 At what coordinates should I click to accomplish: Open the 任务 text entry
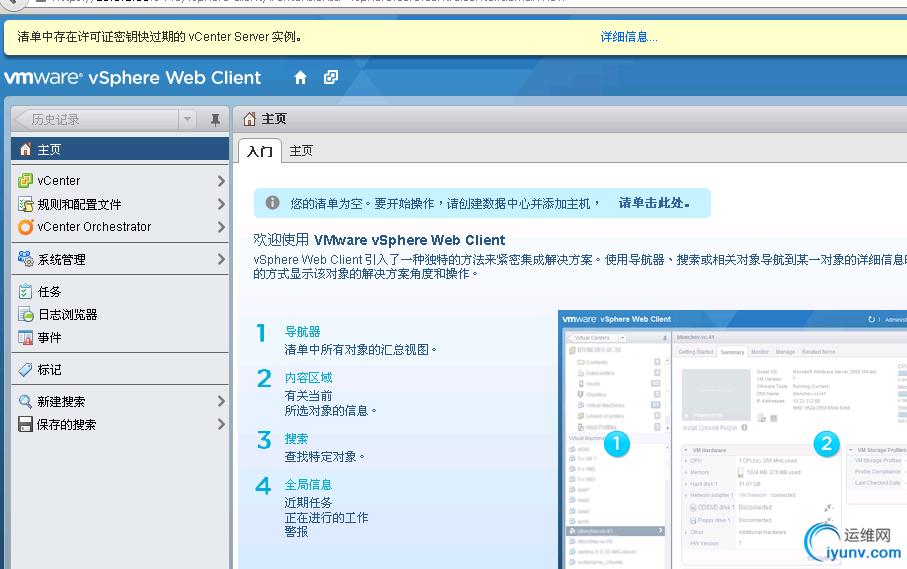click(x=49, y=292)
